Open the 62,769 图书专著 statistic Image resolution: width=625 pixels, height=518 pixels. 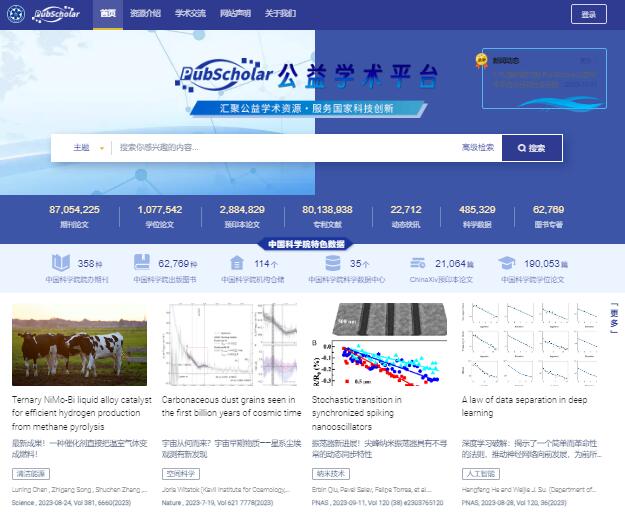(548, 216)
